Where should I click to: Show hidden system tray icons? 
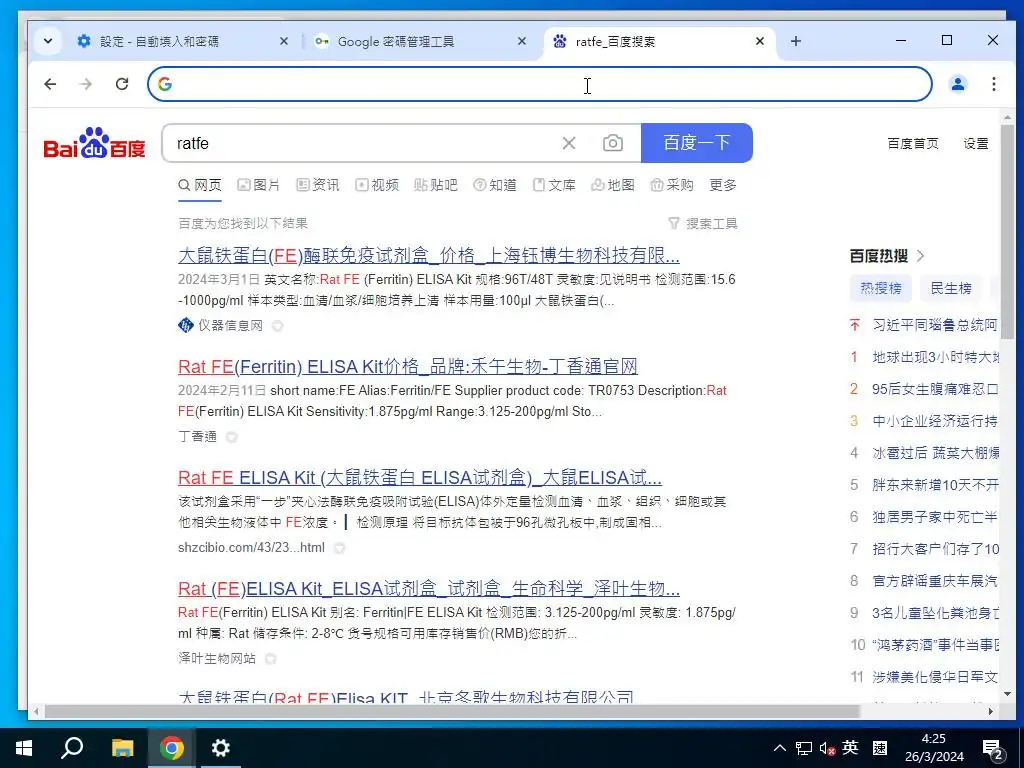tap(780, 748)
